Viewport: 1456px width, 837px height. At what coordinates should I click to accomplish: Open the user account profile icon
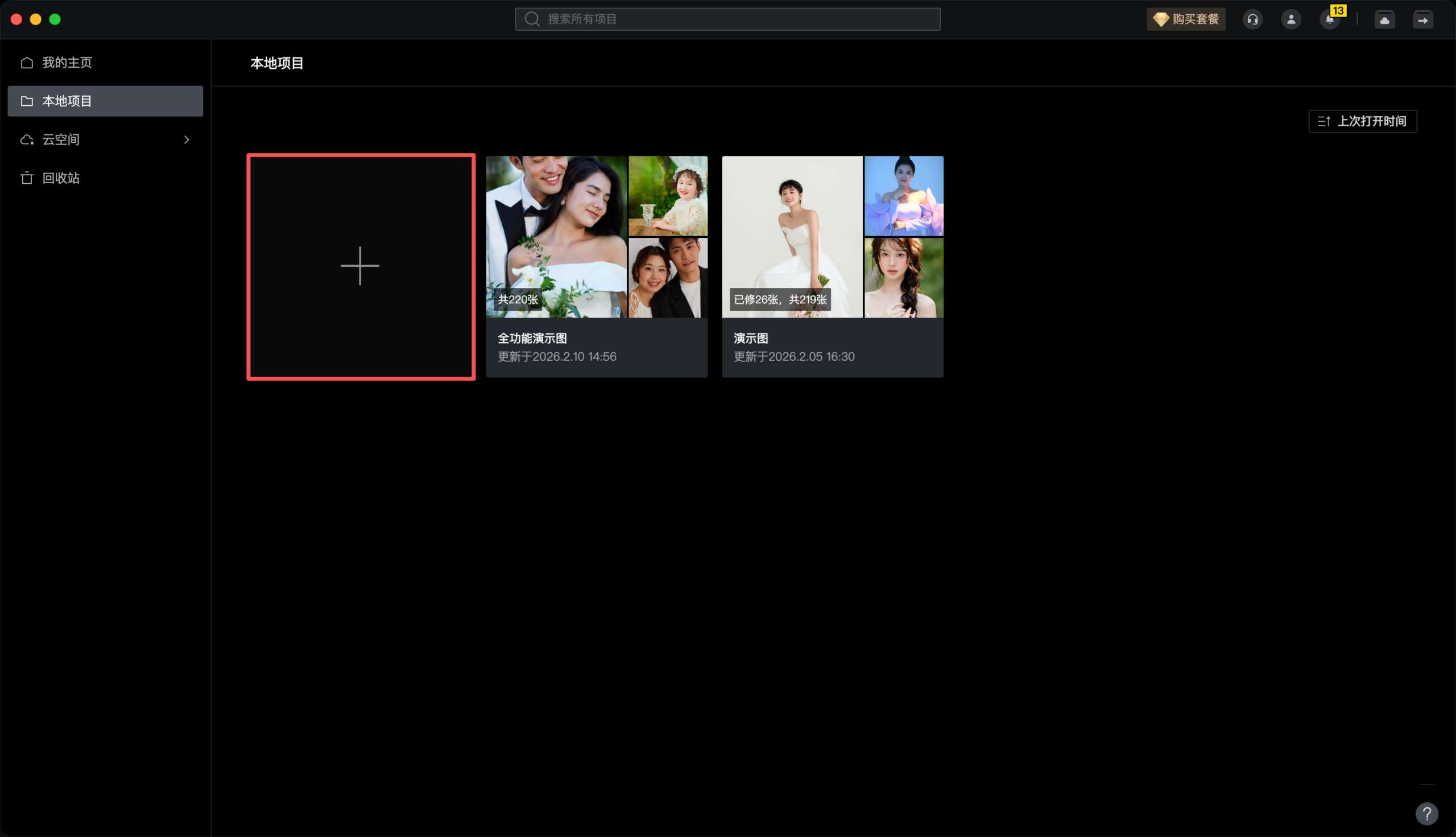click(x=1290, y=19)
